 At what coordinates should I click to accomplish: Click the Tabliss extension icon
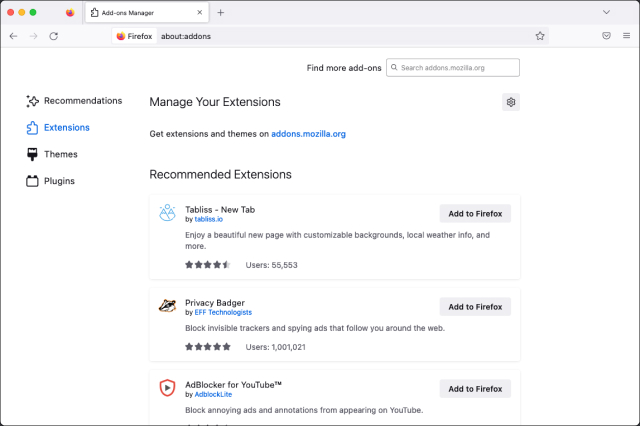click(x=167, y=214)
